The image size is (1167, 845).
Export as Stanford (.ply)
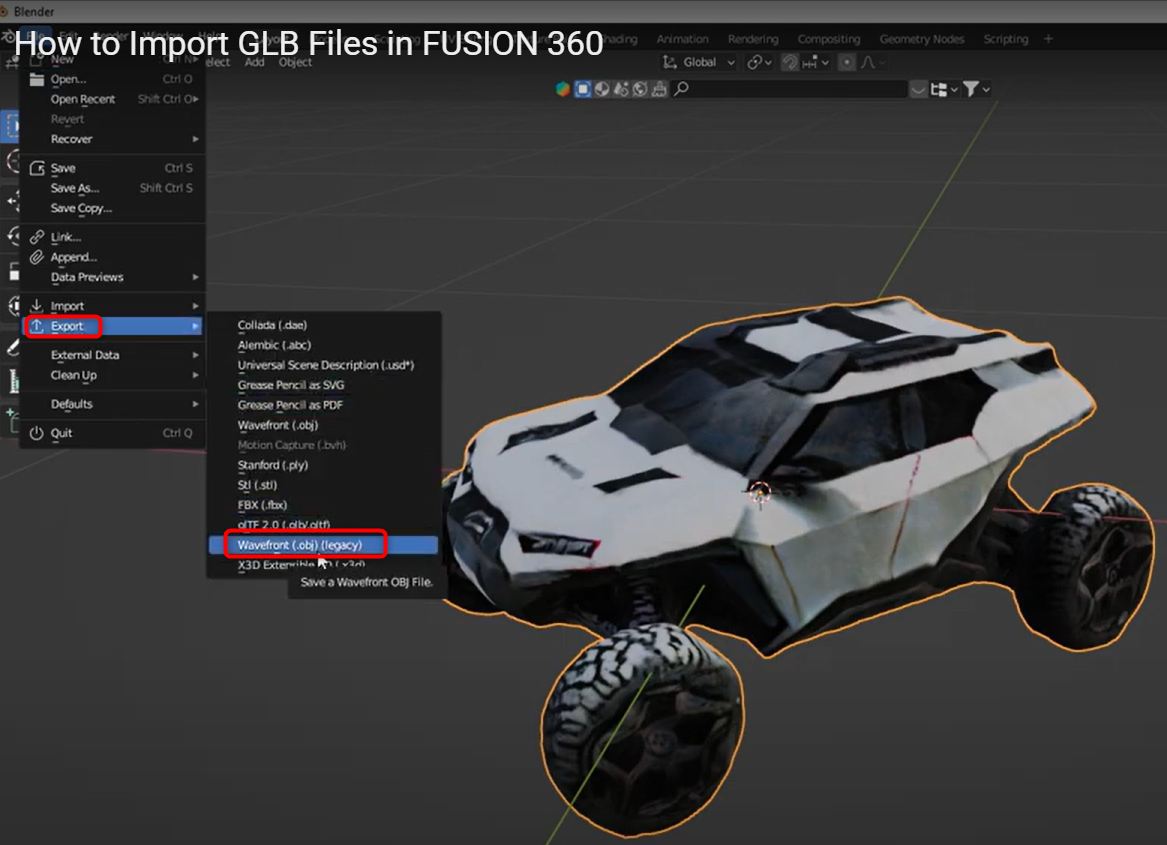pos(323,465)
